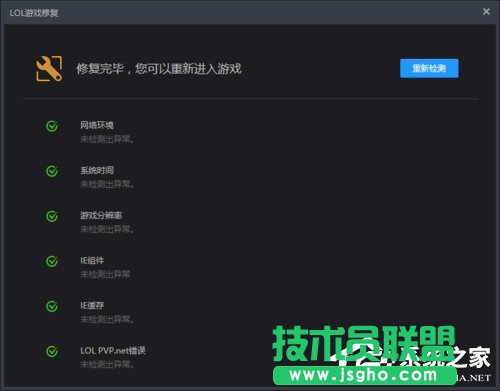Click the orange wrench repair icon
The image size is (500, 391).
pyautogui.click(x=49, y=69)
